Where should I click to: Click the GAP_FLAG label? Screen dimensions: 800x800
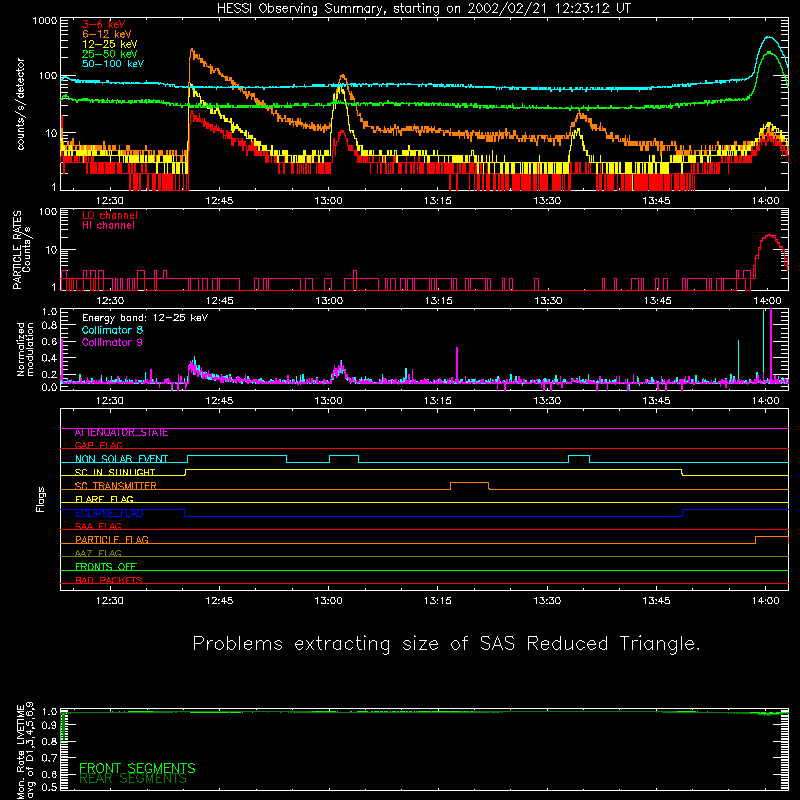[98, 445]
